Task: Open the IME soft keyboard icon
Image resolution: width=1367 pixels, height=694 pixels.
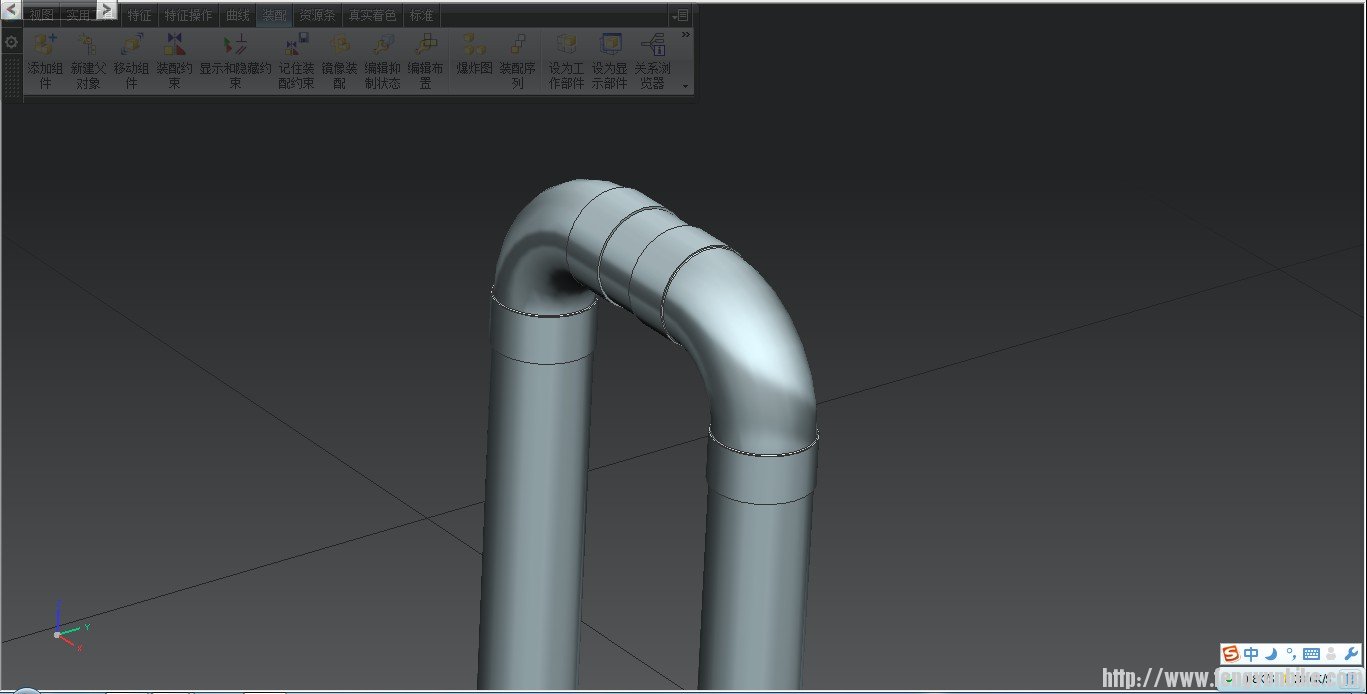Action: [x=1310, y=654]
